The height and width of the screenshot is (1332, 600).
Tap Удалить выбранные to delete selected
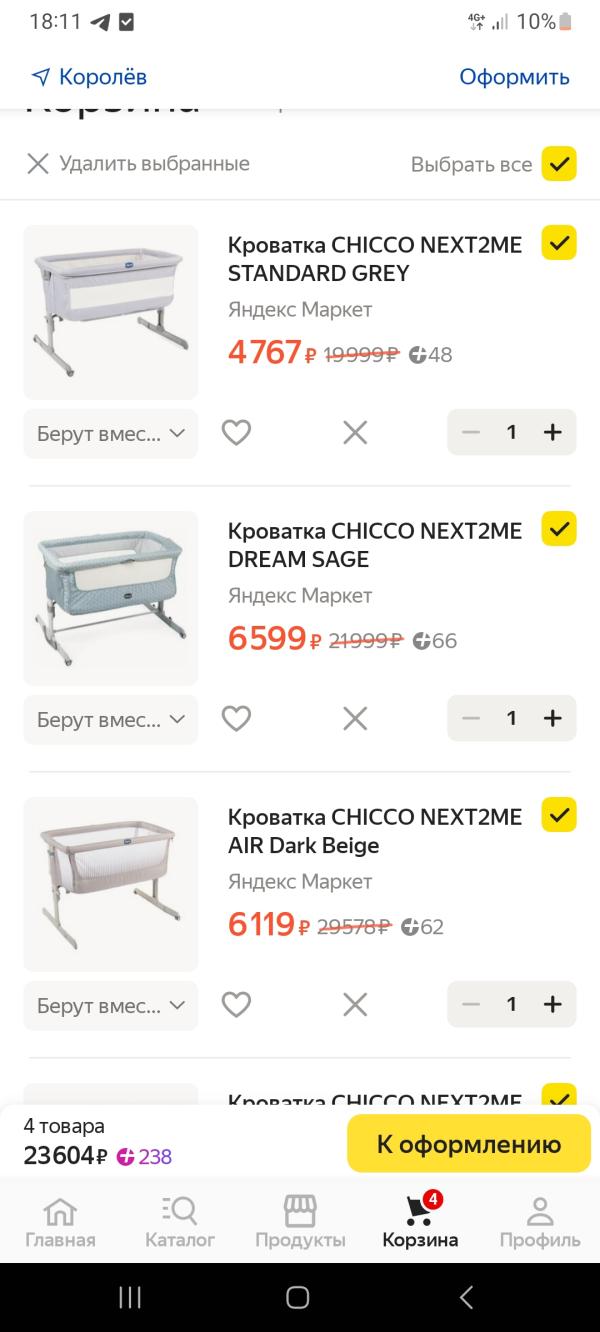tap(138, 163)
